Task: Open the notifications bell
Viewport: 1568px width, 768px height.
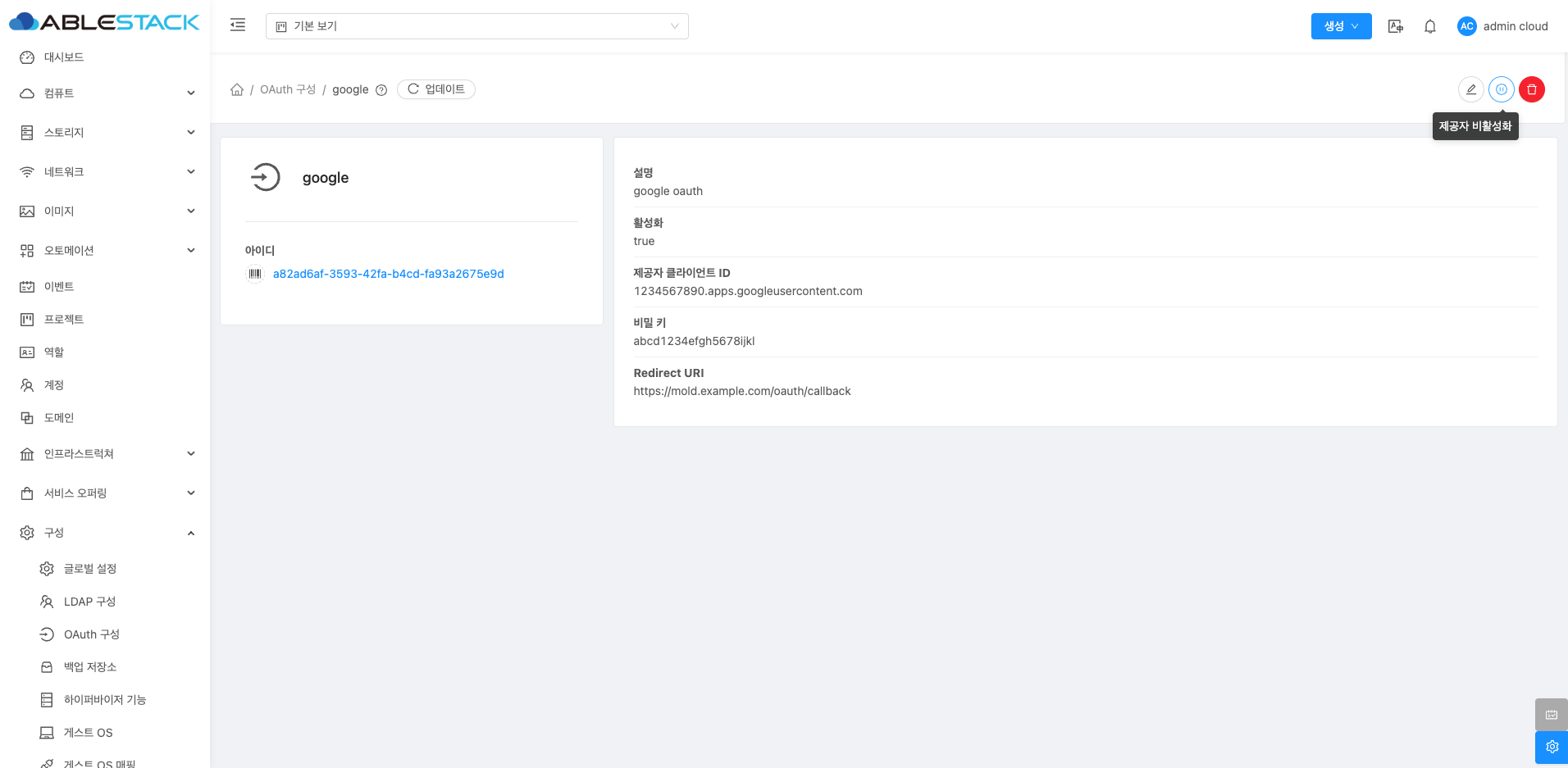Action: [1429, 26]
